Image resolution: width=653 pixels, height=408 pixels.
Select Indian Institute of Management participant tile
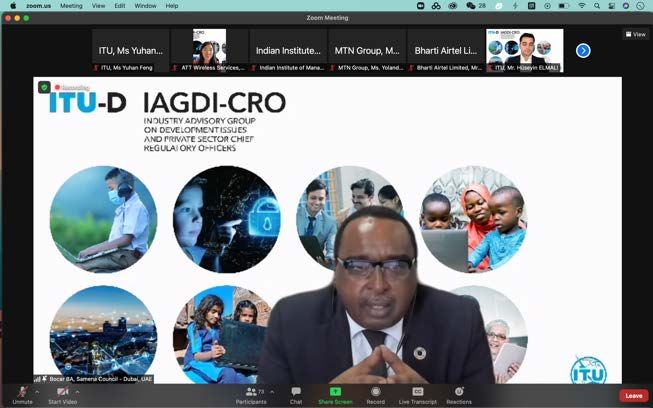point(288,50)
